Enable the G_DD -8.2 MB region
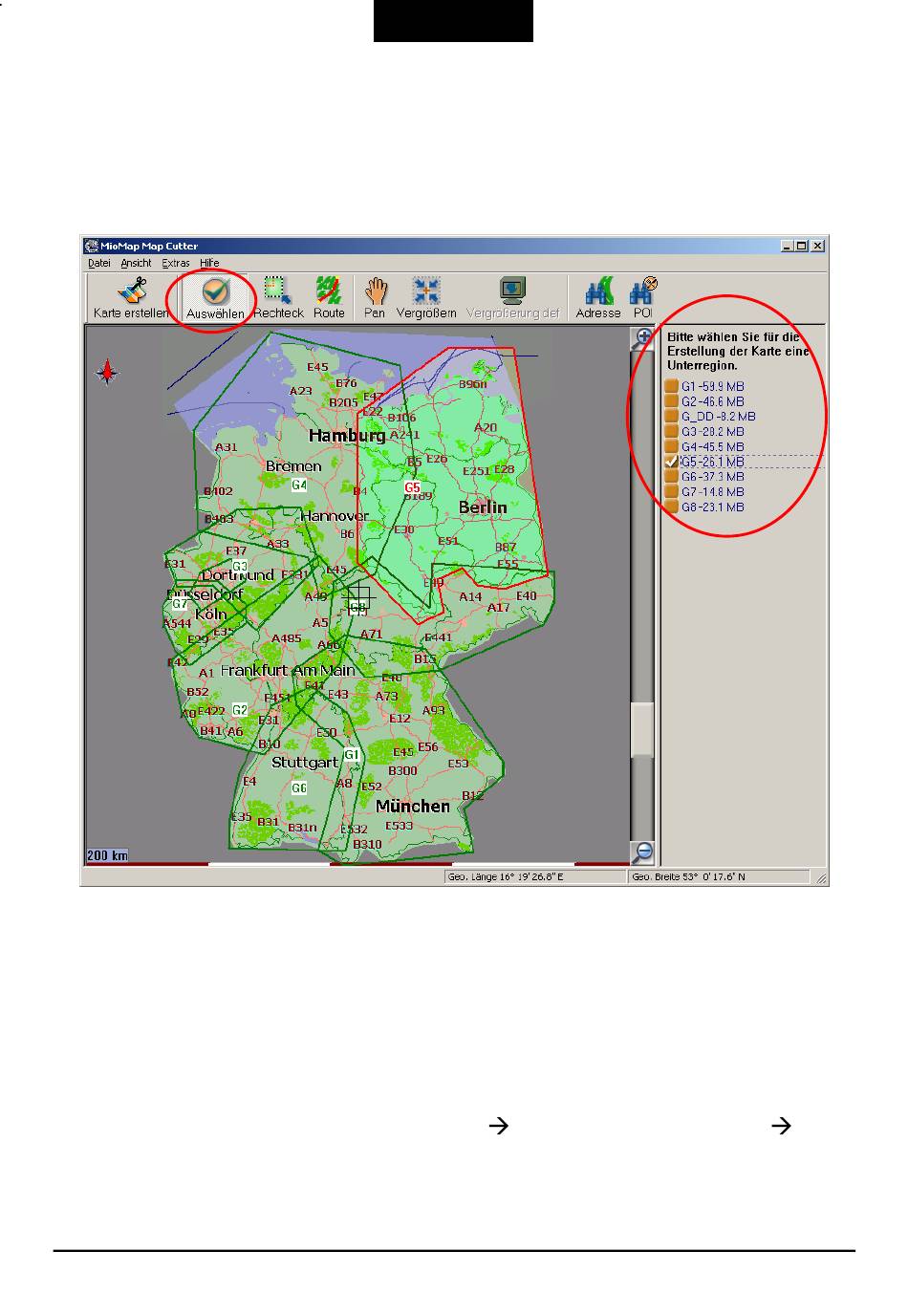The width and height of the screenshot is (908, 1316). pyautogui.click(x=672, y=417)
